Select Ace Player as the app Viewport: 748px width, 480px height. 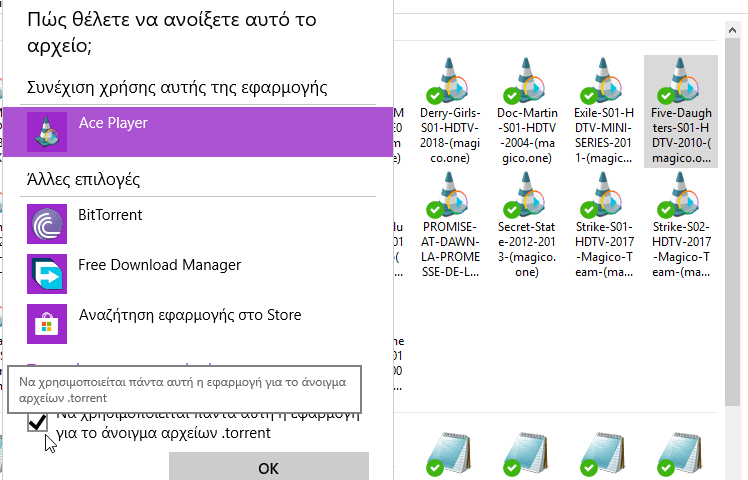tap(198, 132)
